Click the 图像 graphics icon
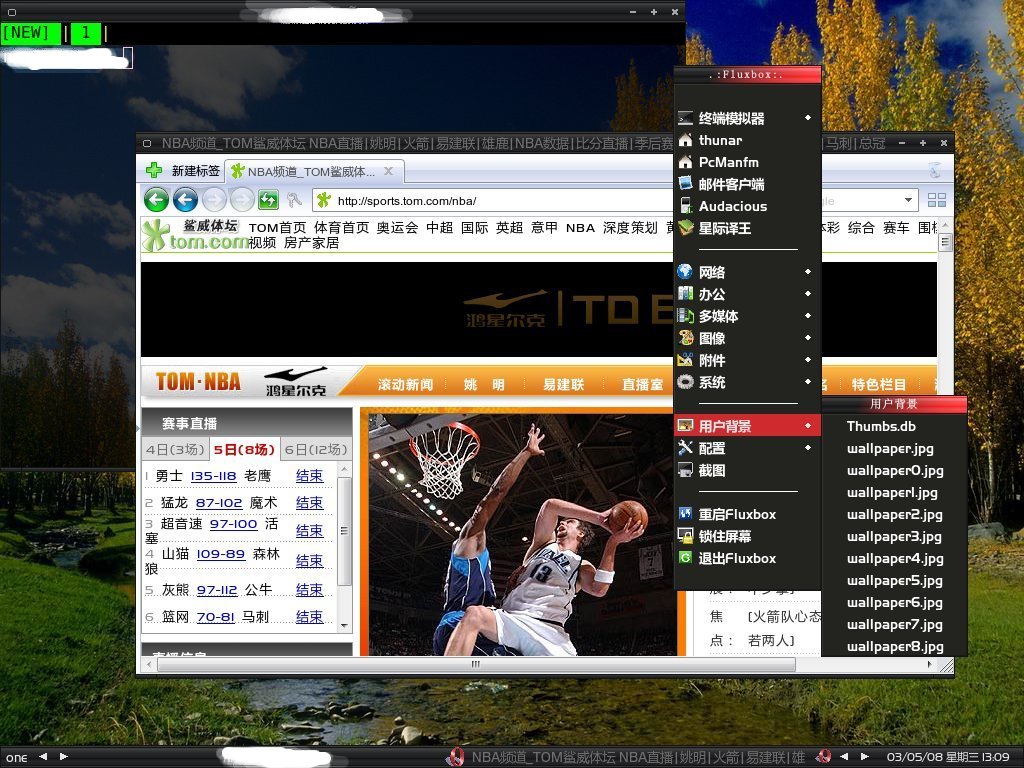This screenshot has height=768, width=1024. 685,338
